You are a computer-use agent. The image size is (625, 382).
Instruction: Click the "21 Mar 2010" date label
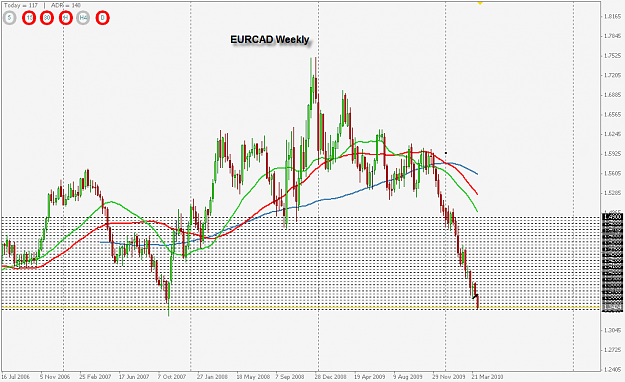click(487, 376)
